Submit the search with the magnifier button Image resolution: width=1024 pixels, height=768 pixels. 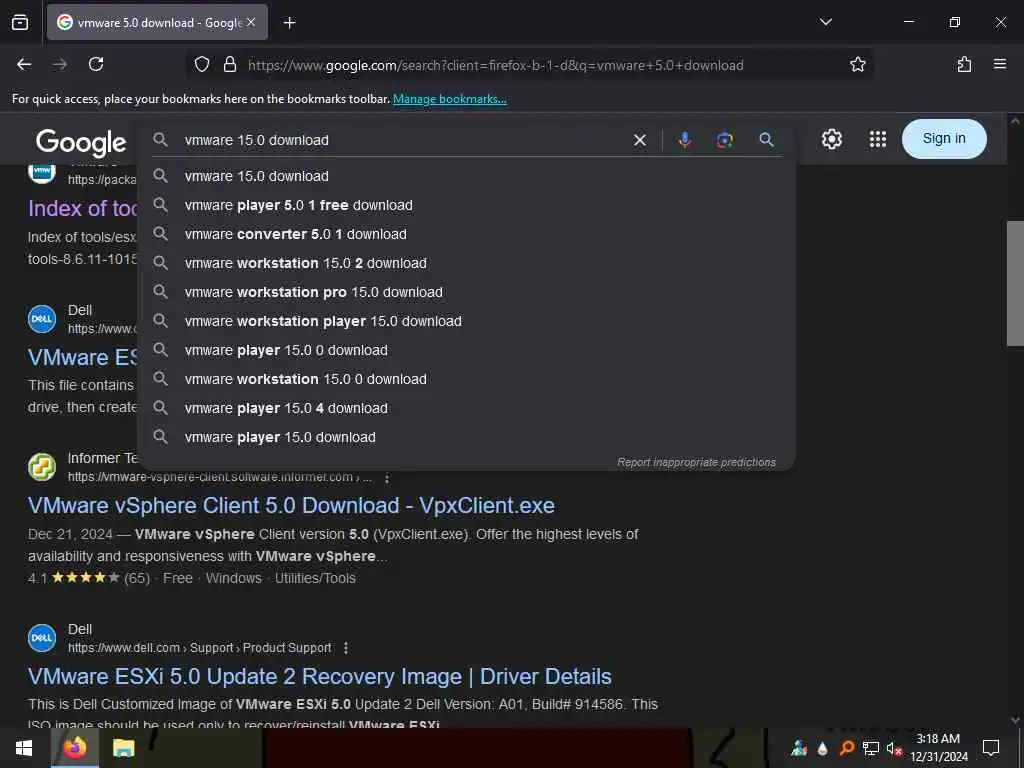(x=767, y=140)
